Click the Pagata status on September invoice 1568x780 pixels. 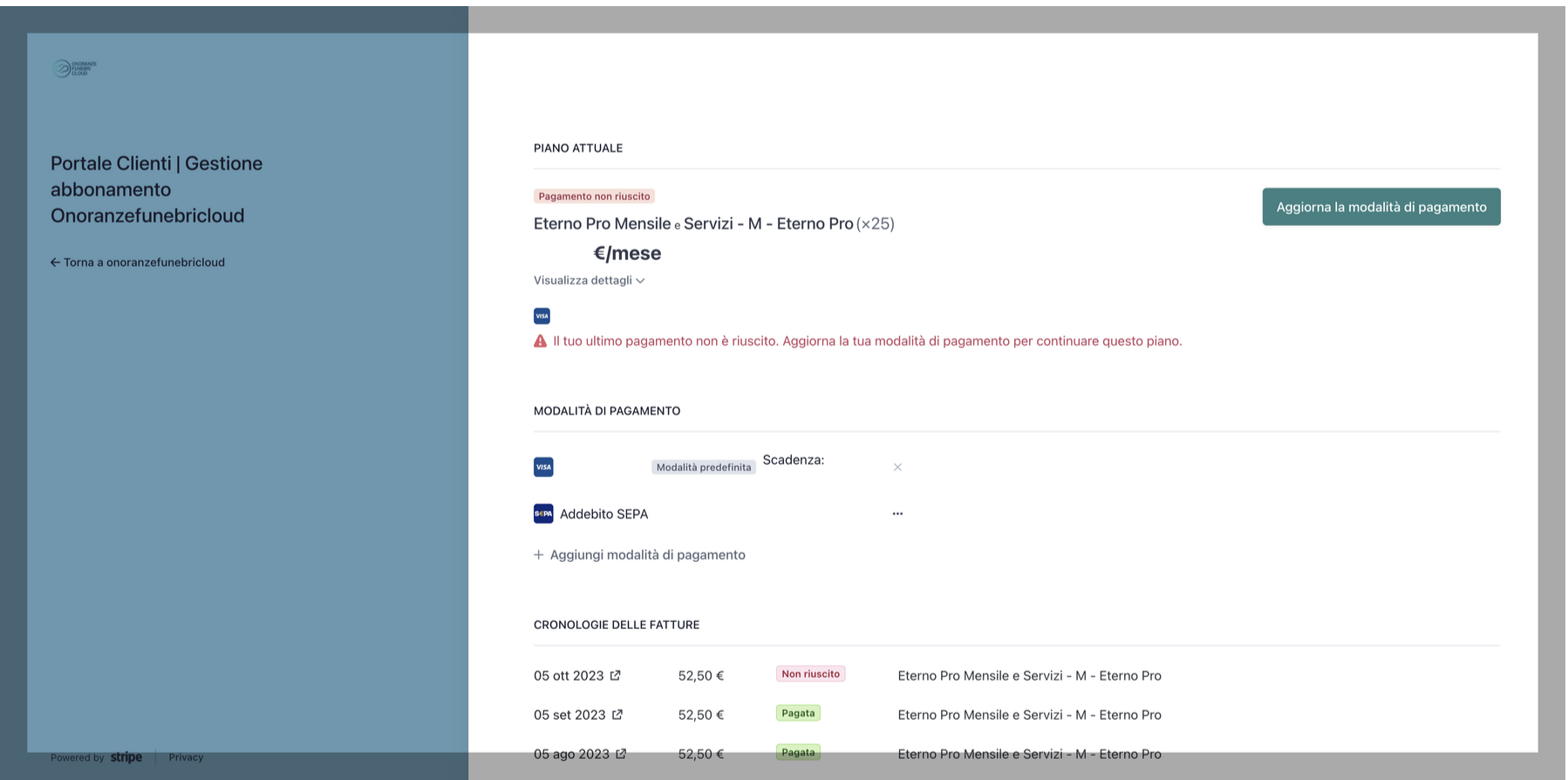798,714
